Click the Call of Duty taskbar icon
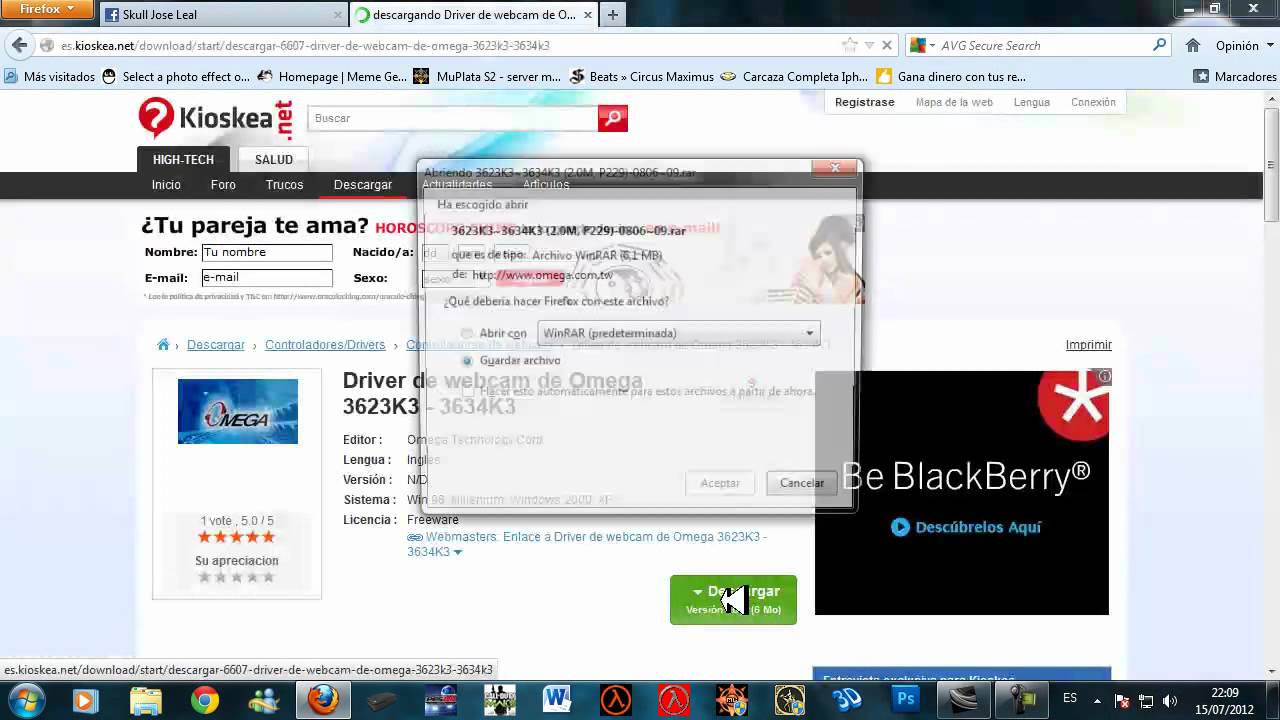Screen dimensions: 1280x720 pos(498,700)
